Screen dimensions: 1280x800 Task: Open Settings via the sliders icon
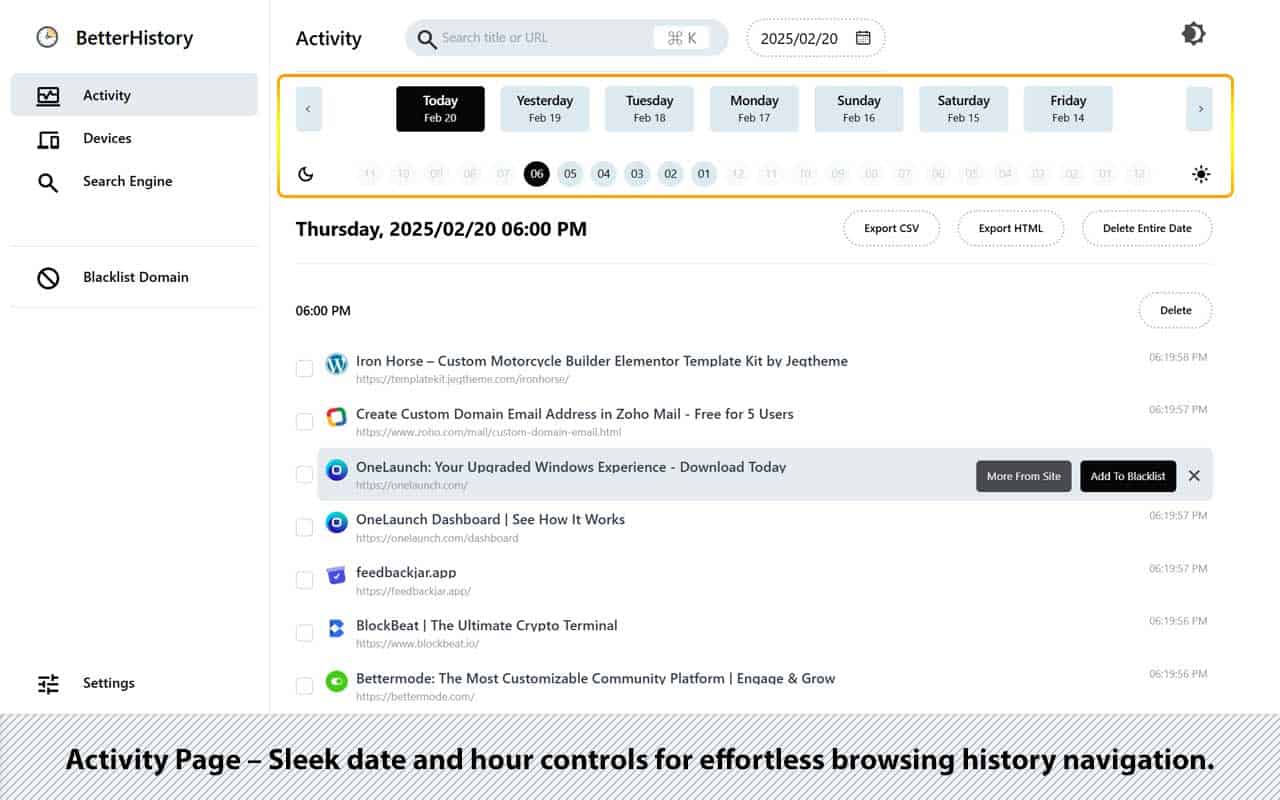pos(47,683)
